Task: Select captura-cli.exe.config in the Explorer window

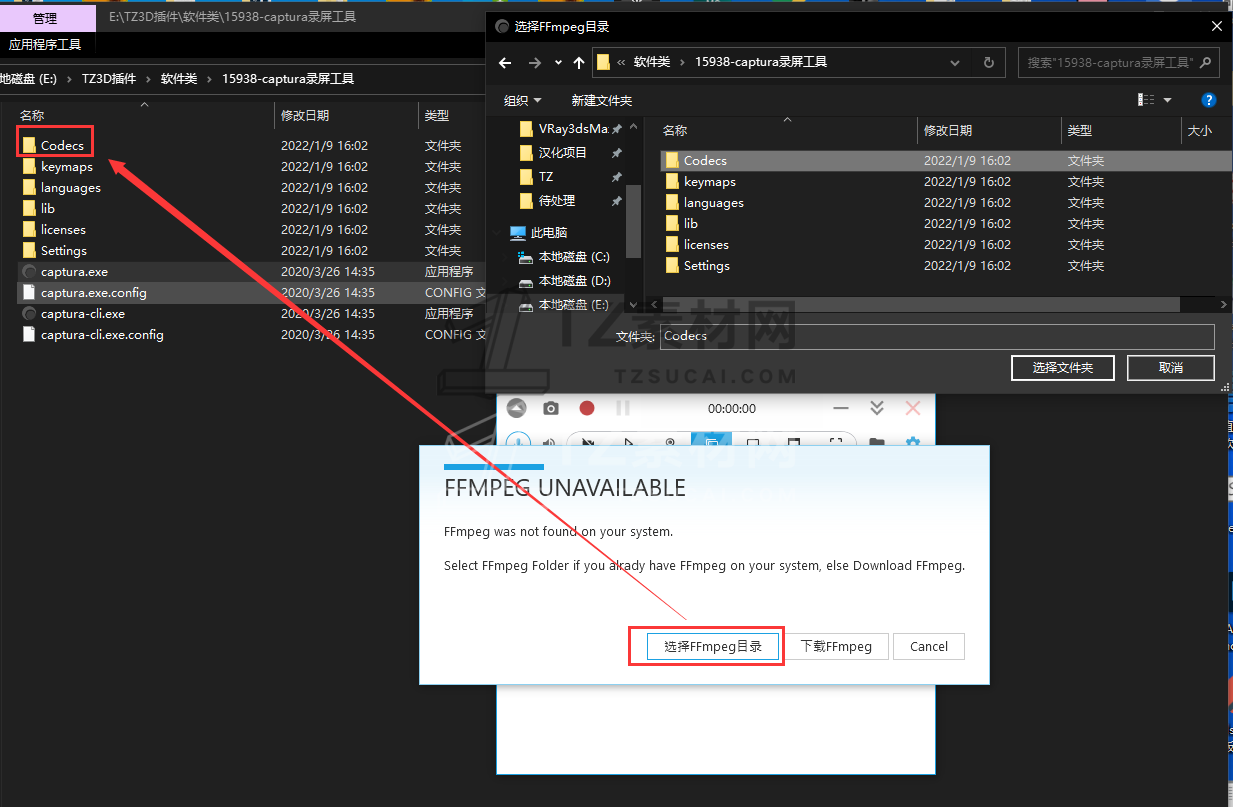Action: click(x=250, y=335)
